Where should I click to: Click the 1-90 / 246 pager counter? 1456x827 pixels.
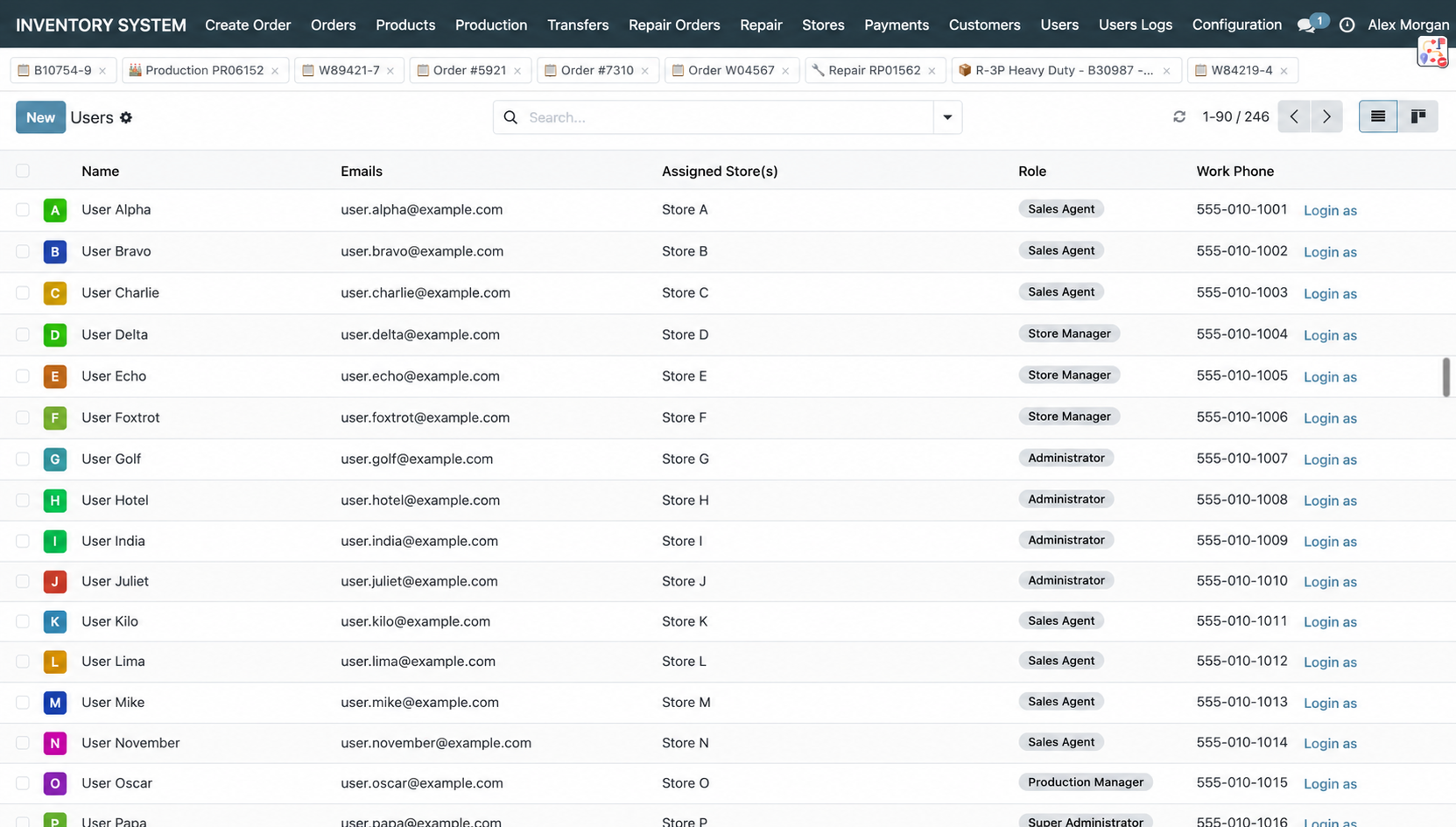(1235, 116)
